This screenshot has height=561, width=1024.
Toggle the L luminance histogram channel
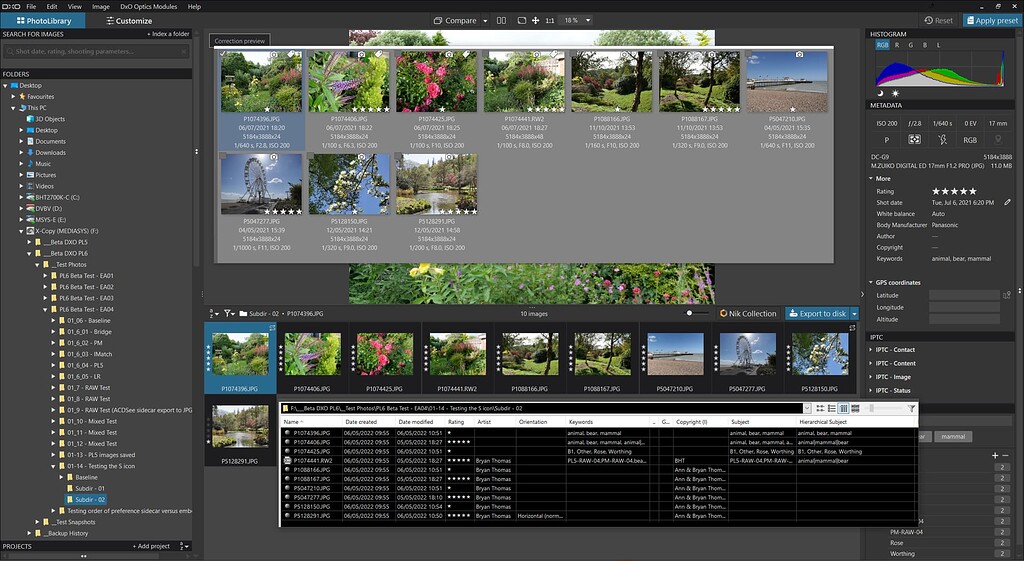[937, 45]
